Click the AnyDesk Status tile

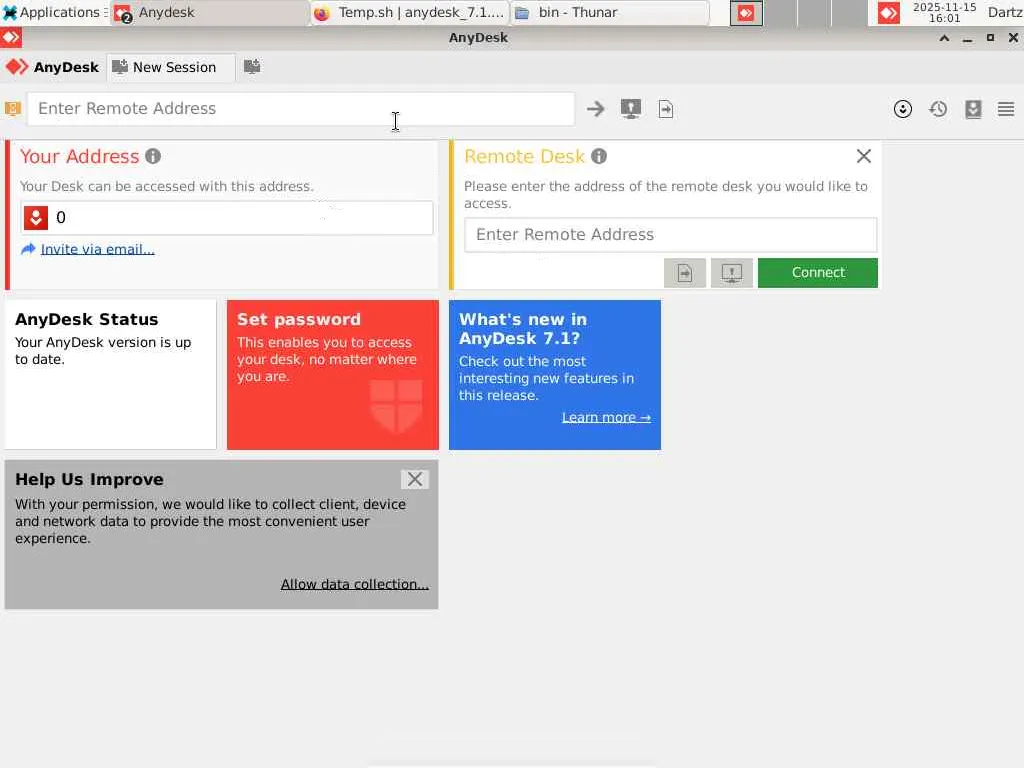[110, 375]
